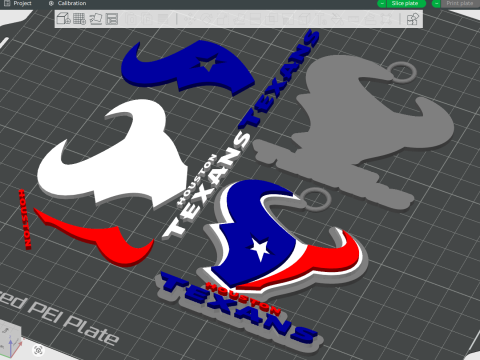Click the Print plate button
The image size is (480, 360).
click(460, 3)
